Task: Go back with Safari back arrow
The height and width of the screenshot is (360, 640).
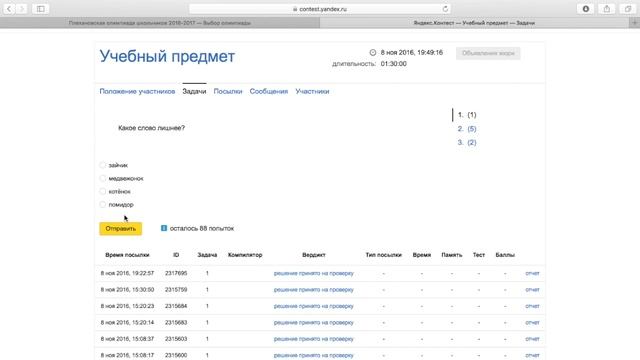Action: (x=9, y=9)
